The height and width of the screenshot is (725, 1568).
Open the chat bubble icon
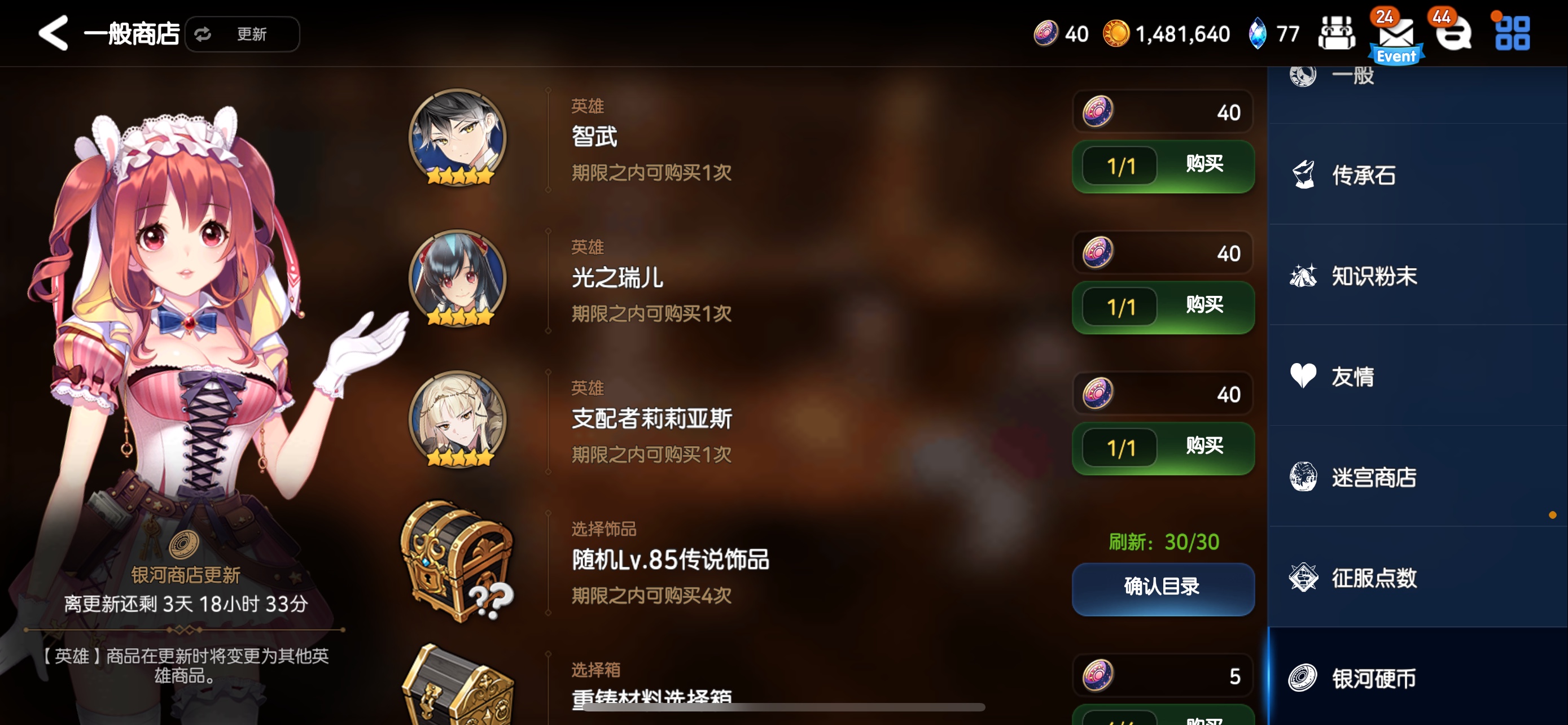coord(1453,34)
